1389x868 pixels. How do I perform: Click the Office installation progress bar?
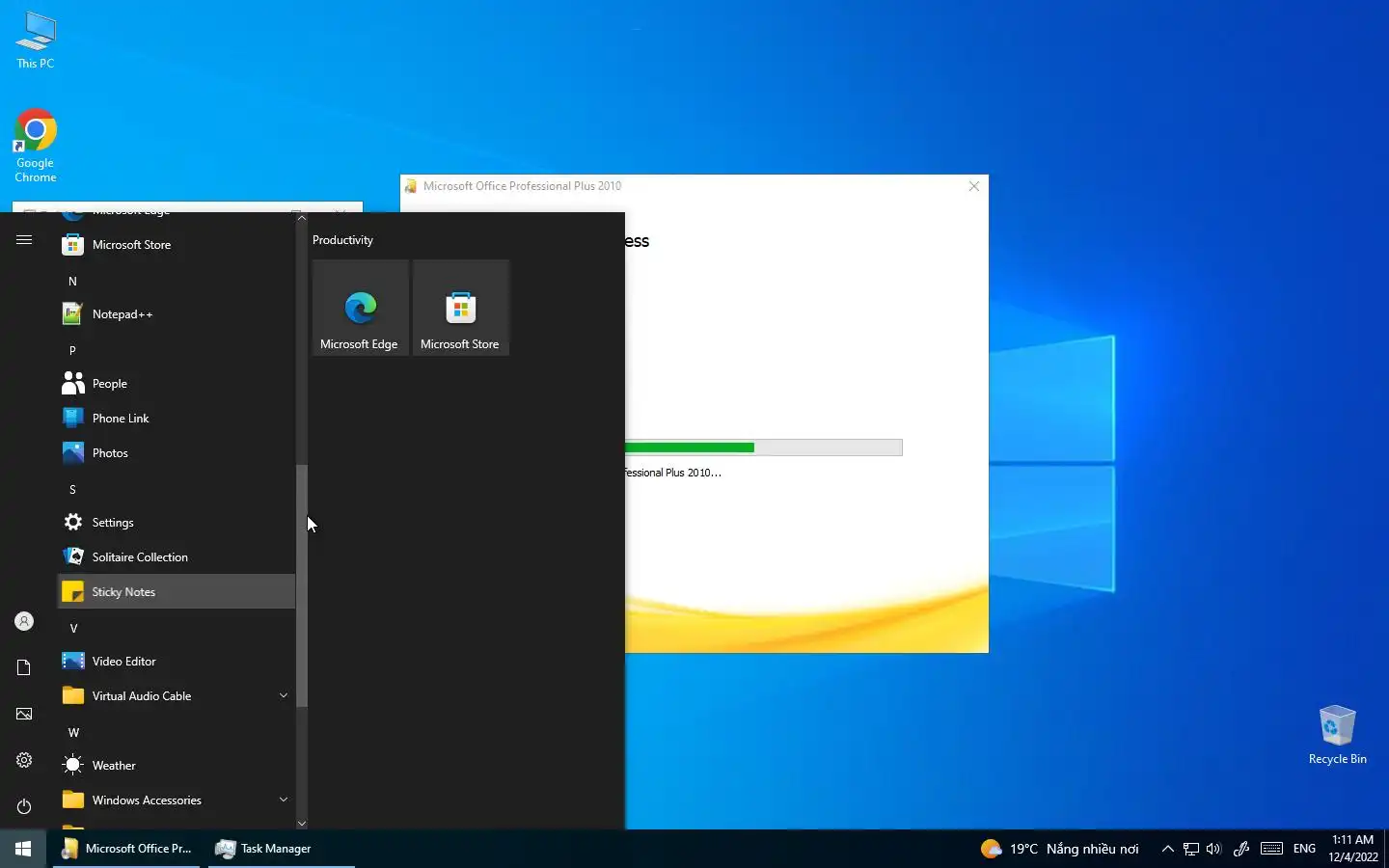coord(764,448)
